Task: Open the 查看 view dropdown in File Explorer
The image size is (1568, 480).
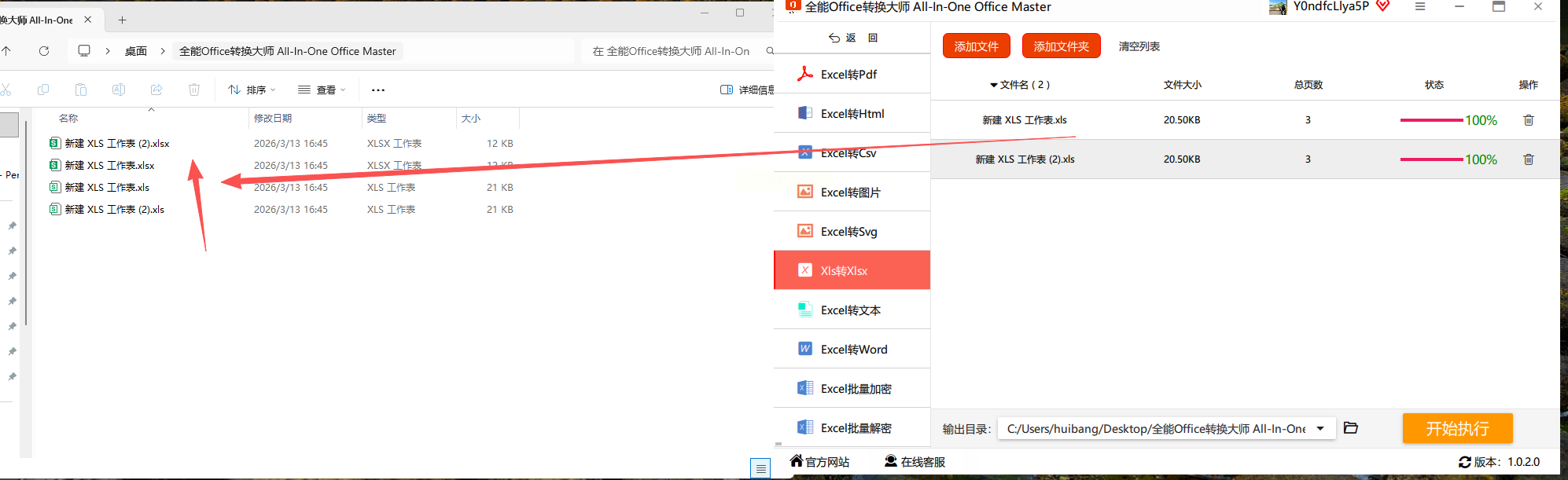Action: coord(322,90)
